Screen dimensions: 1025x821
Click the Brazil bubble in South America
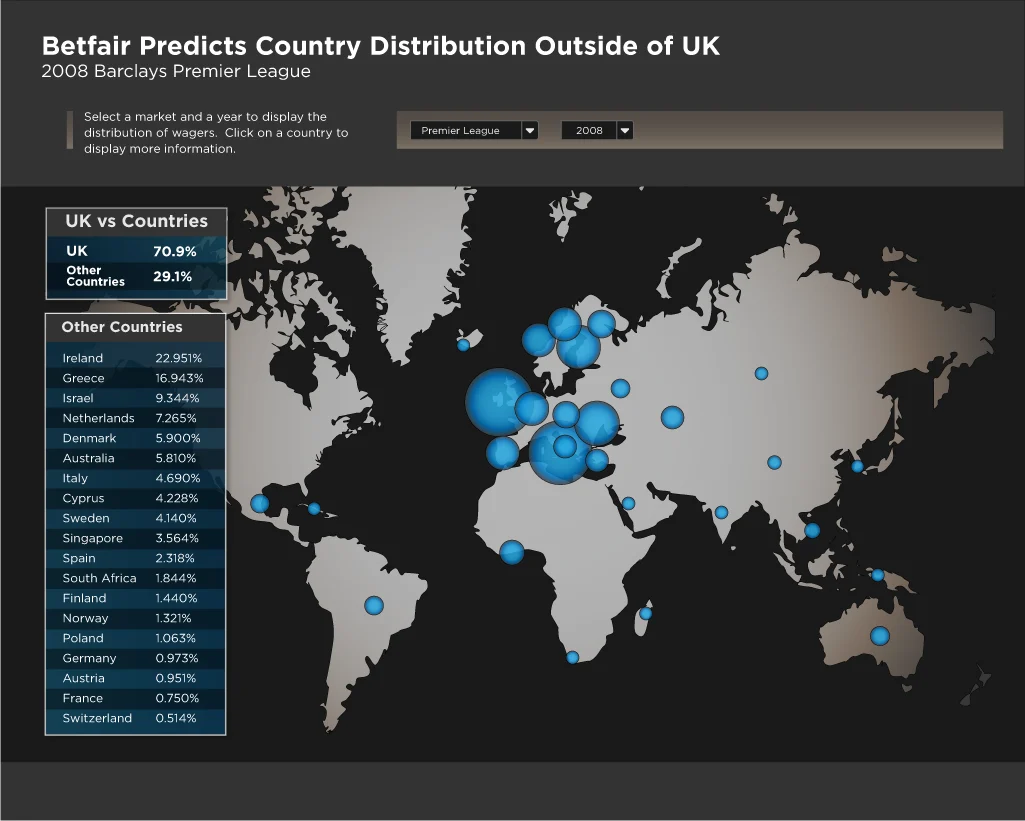374,605
